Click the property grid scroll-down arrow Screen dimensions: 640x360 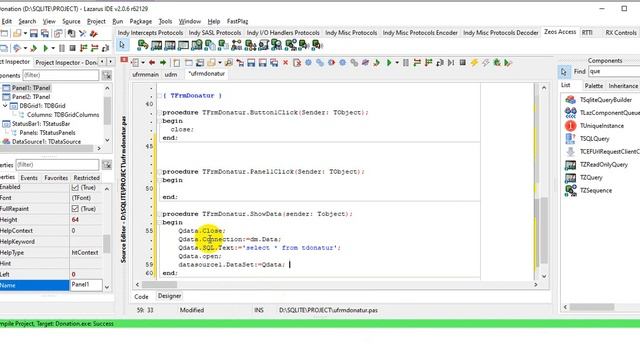pos(107,287)
